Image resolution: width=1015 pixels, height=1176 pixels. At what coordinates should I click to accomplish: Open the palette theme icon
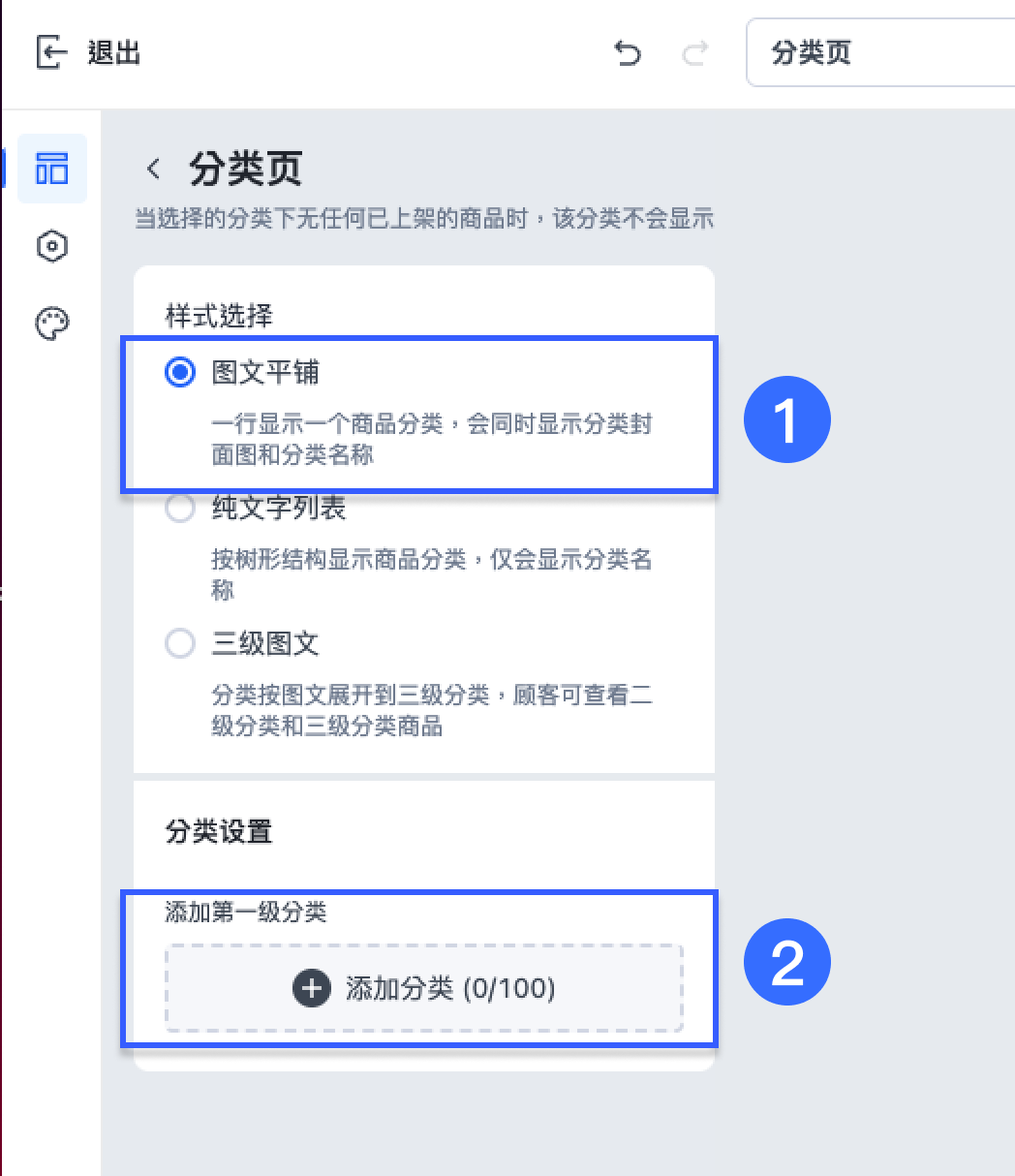pyautogui.click(x=51, y=324)
